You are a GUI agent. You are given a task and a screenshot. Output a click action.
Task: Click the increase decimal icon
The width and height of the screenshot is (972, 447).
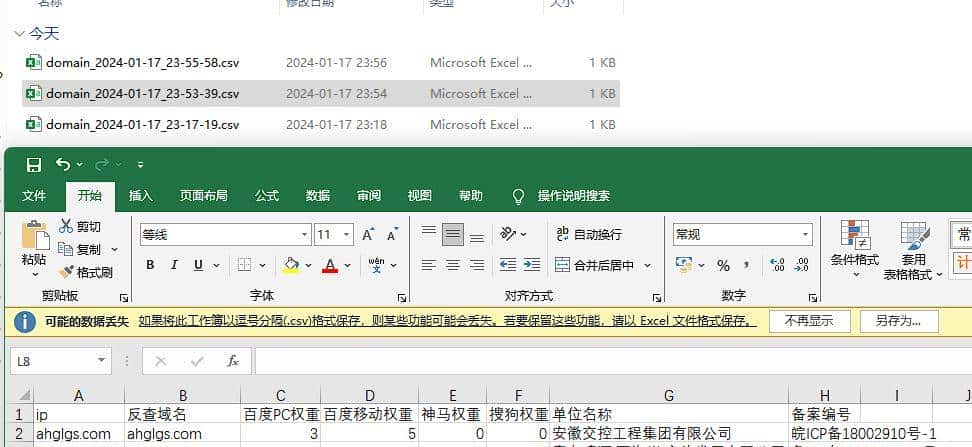tap(777, 265)
